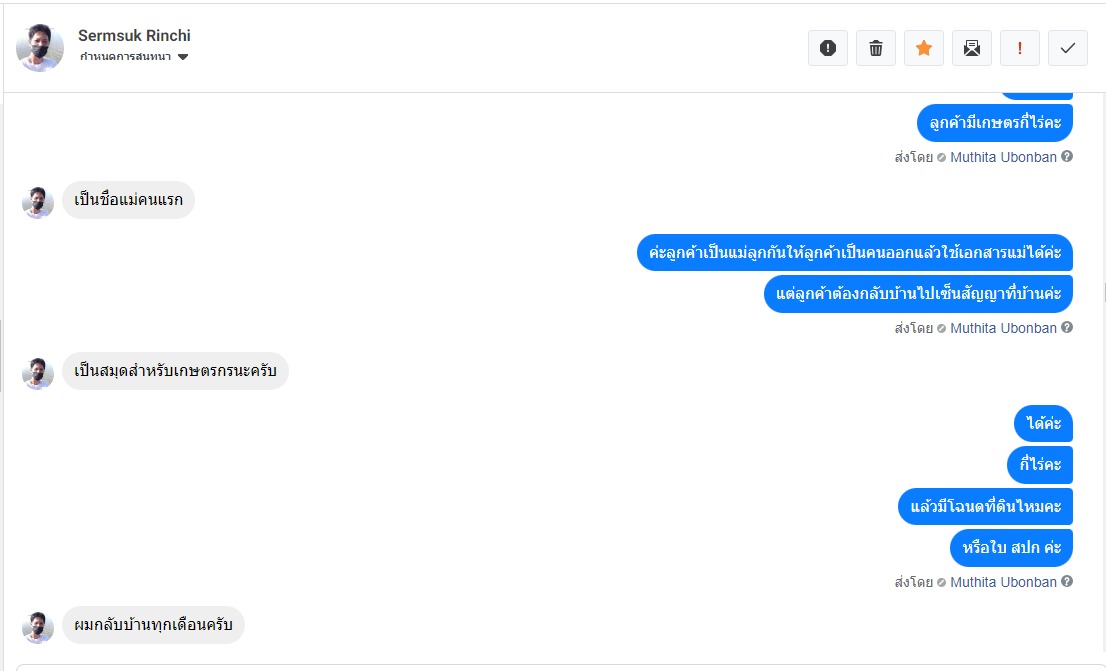Screen dimensions: 1106x671
Task: Mark conversation done with the checkmark
Action: [1068, 48]
